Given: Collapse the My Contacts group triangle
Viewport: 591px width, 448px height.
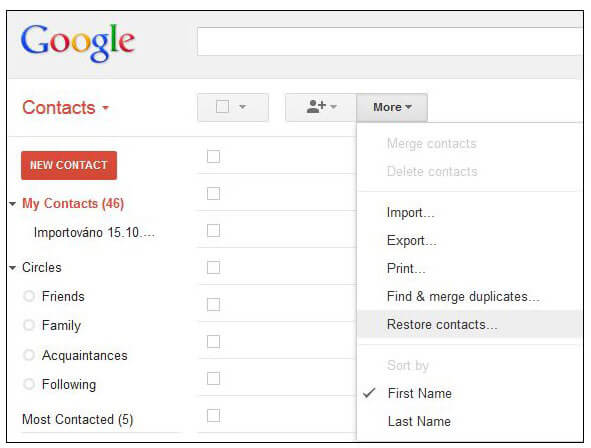Looking at the screenshot, I should click(12, 204).
